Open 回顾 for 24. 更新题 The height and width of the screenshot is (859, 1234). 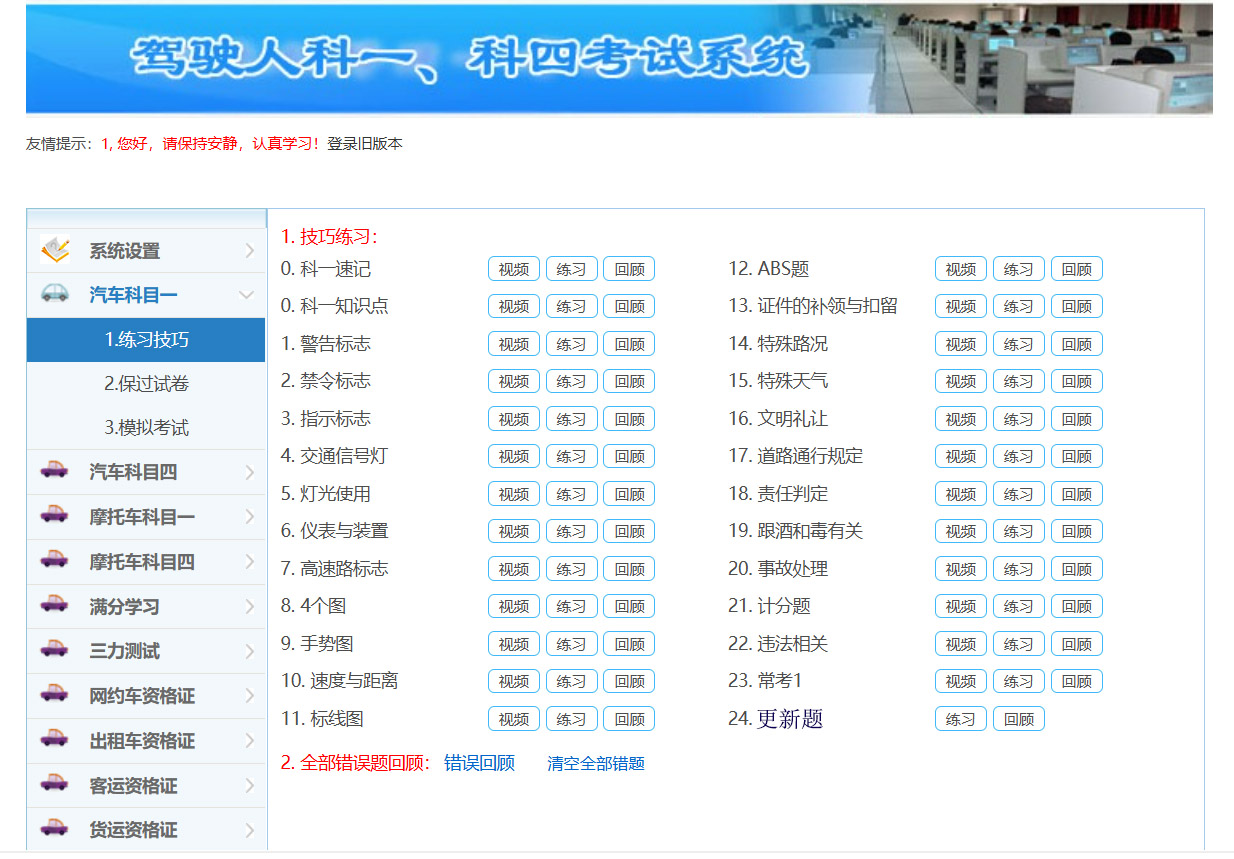(1018, 719)
